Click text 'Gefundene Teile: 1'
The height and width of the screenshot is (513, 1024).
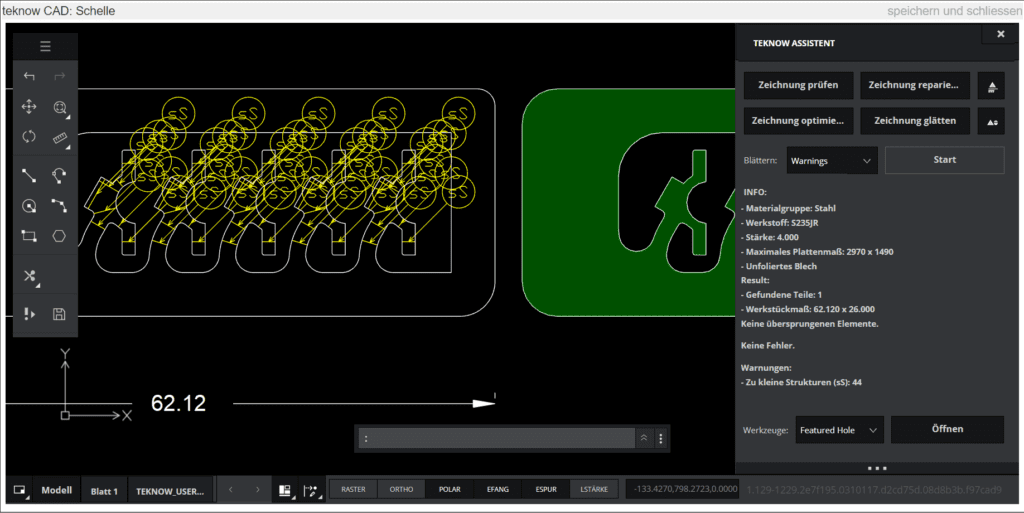pyautogui.click(x=782, y=295)
